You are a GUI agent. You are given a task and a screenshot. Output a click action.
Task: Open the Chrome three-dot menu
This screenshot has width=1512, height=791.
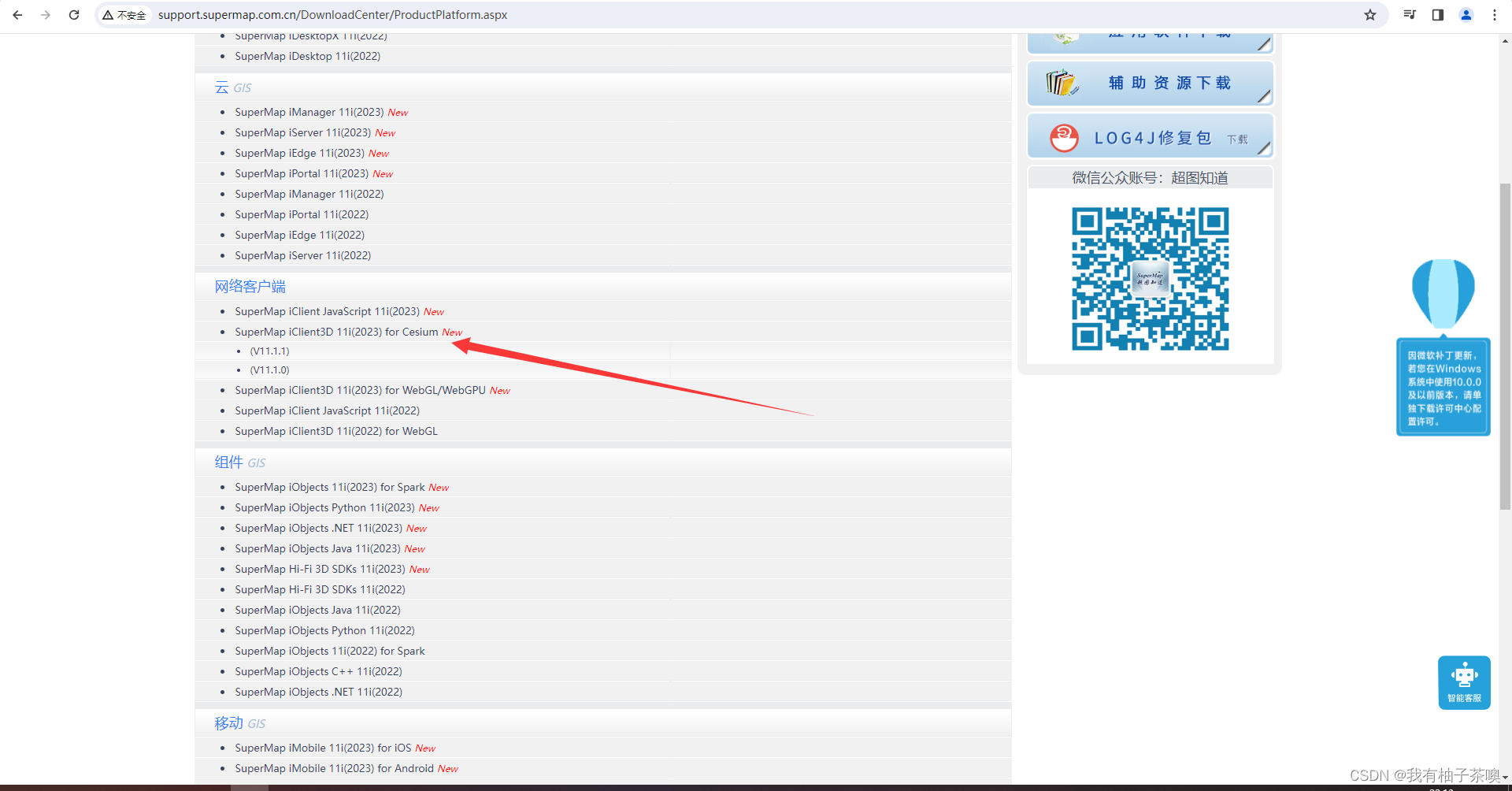[1495, 15]
